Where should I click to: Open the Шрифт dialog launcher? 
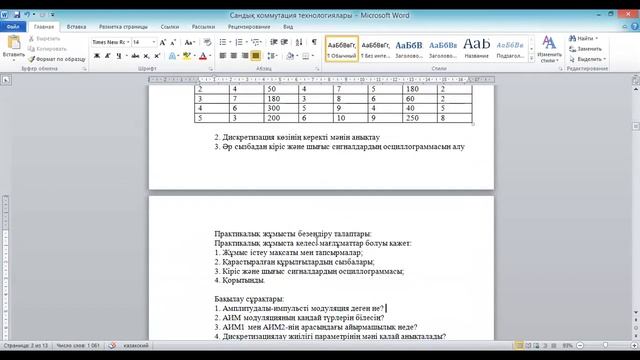click(x=211, y=69)
